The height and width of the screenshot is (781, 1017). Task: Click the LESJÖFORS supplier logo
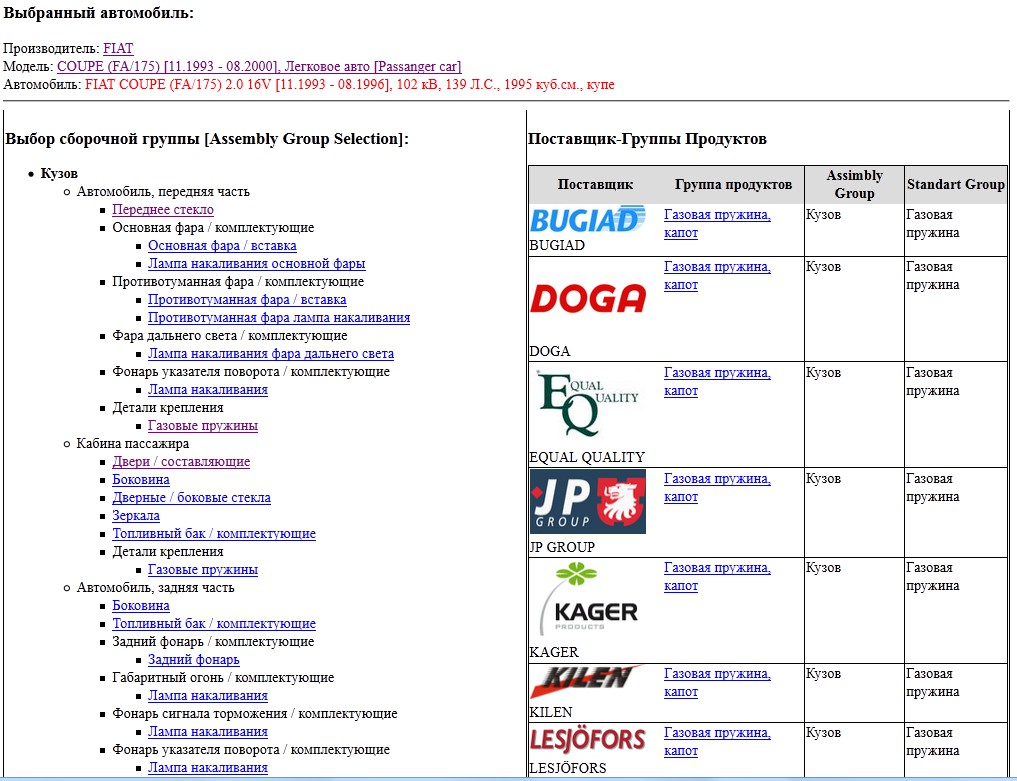tap(588, 740)
